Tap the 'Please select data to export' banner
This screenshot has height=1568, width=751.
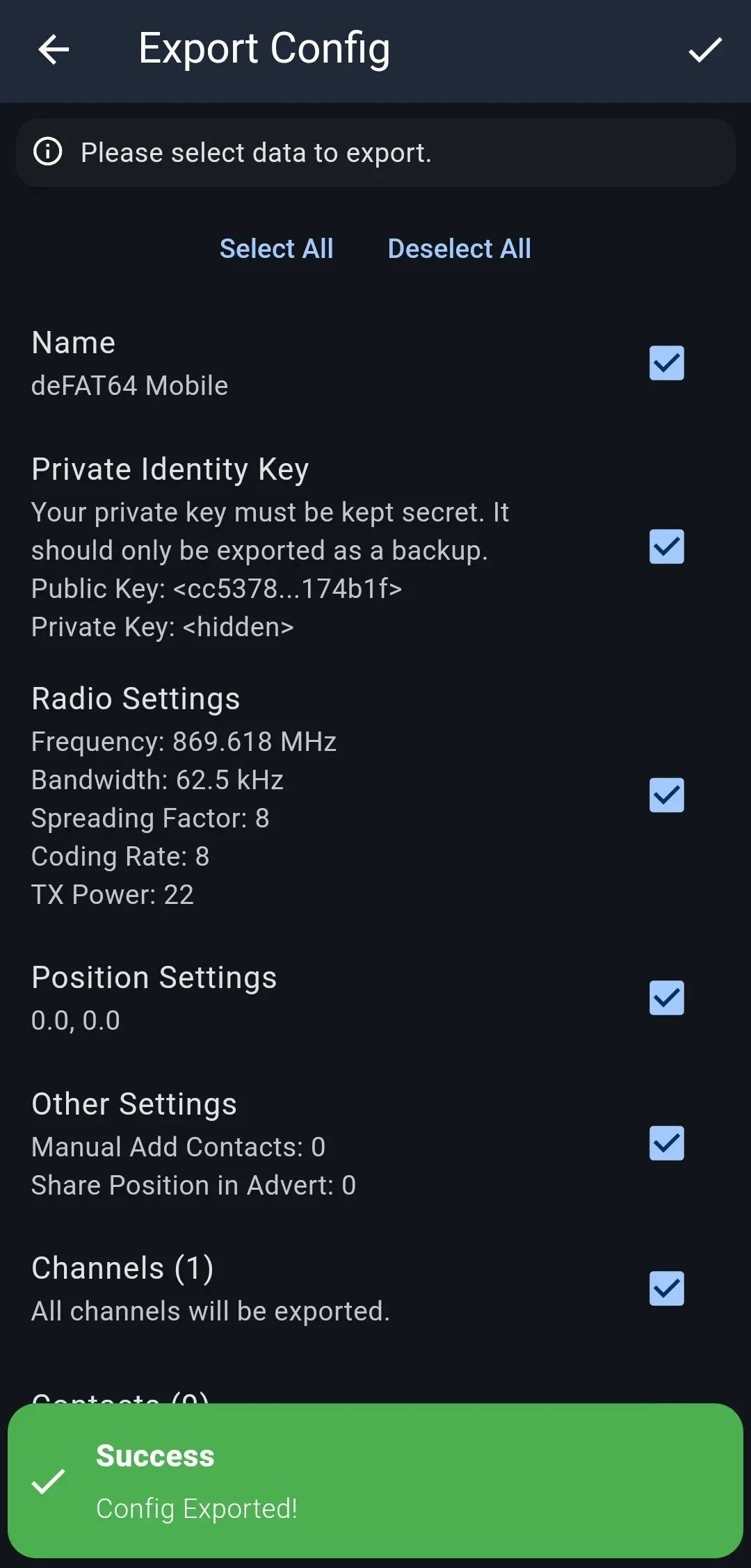[x=375, y=152]
